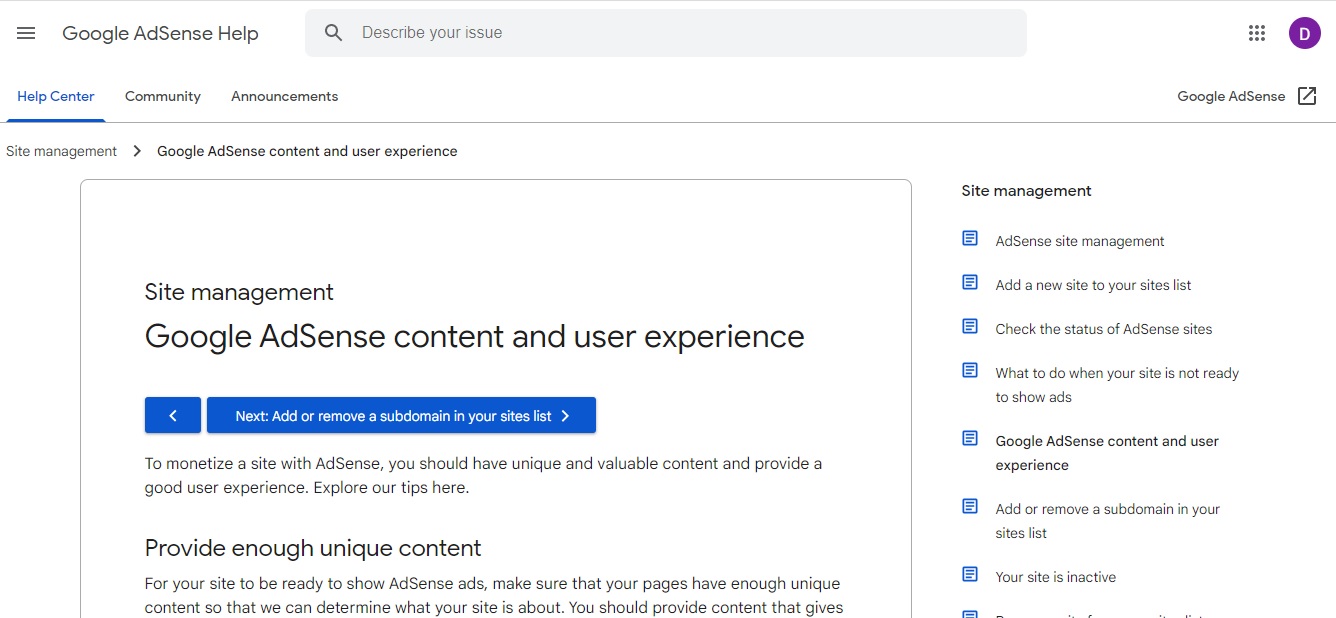Click document icon beside Google AdSense content

[x=970, y=439]
